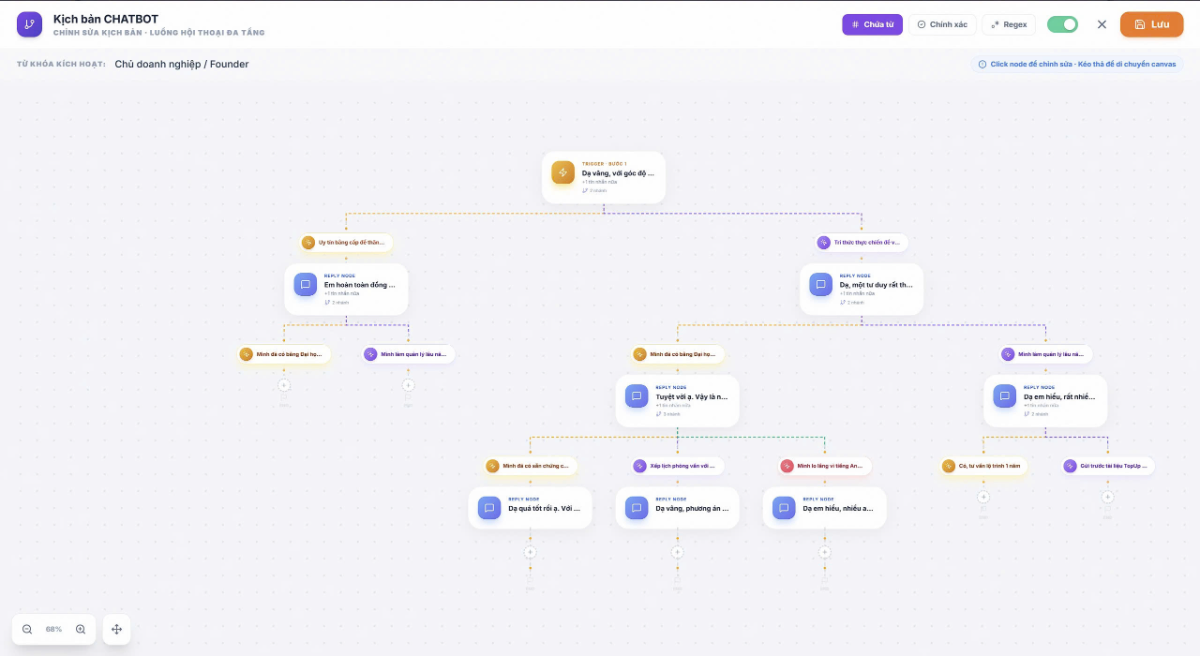The width and height of the screenshot is (1200, 656).
Task: Click chat icon of 'Tuyệt vời ạ' node
Action: point(637,396)
